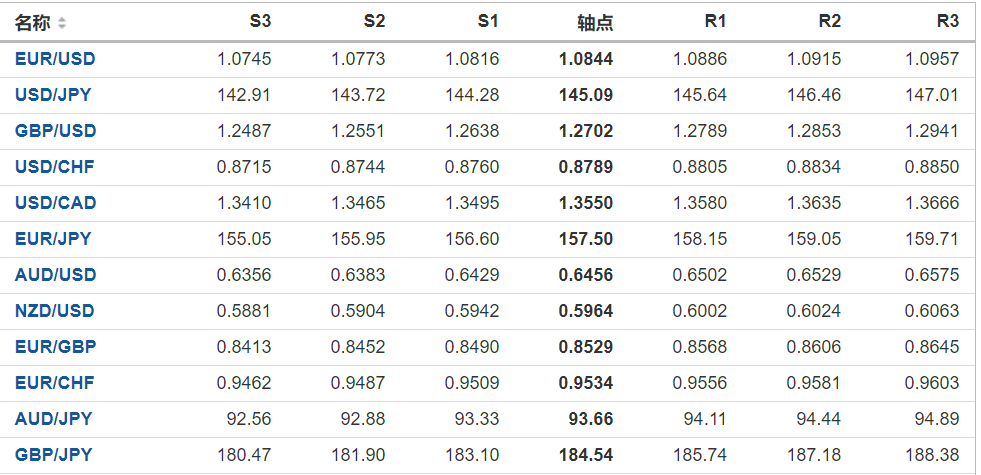Click the EUR/USD pivot value 1.0844
Screen dimensions: 981x475
(586, 59)
